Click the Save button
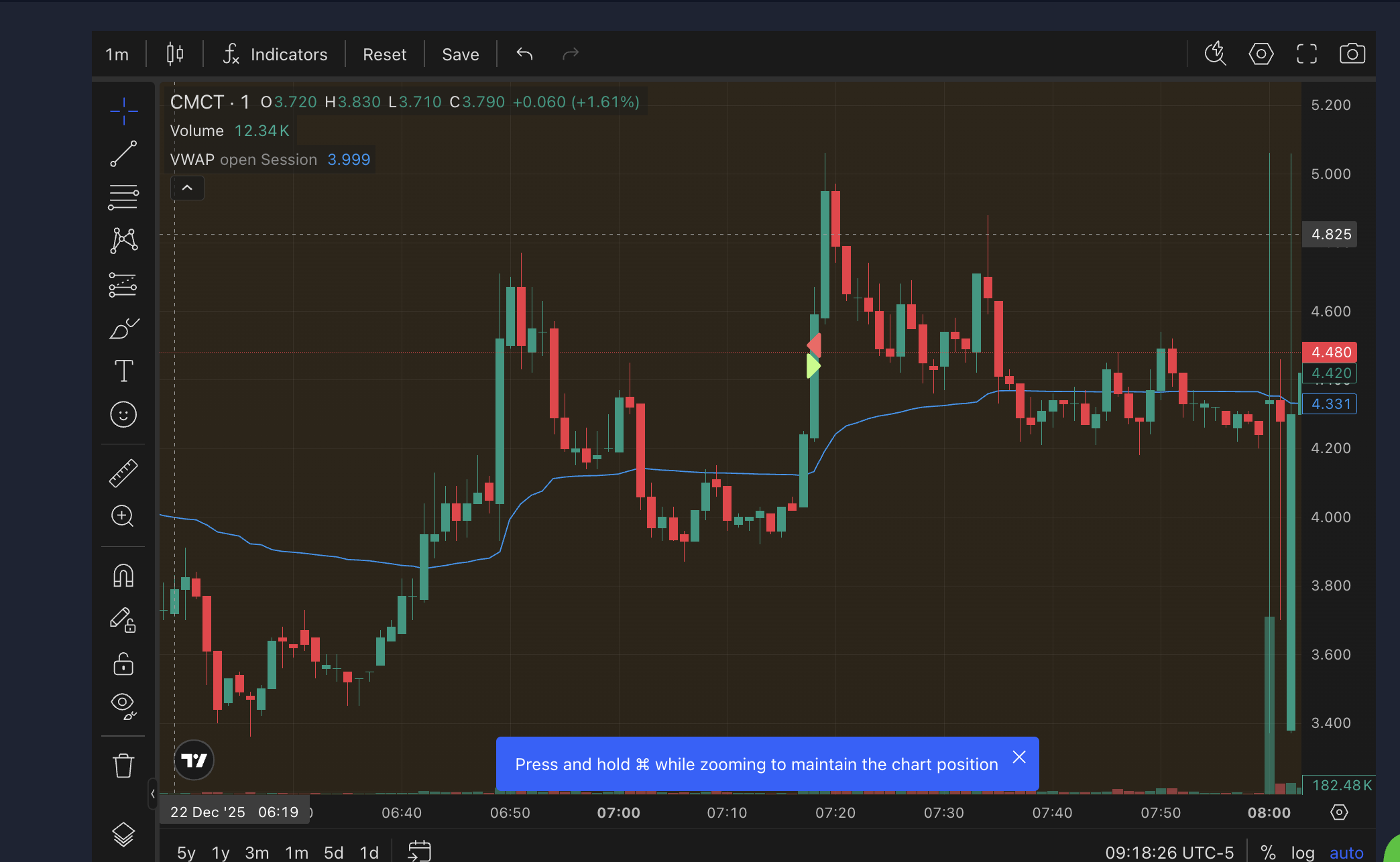This screenshot has height=862, width=1400. pos(460,54)
